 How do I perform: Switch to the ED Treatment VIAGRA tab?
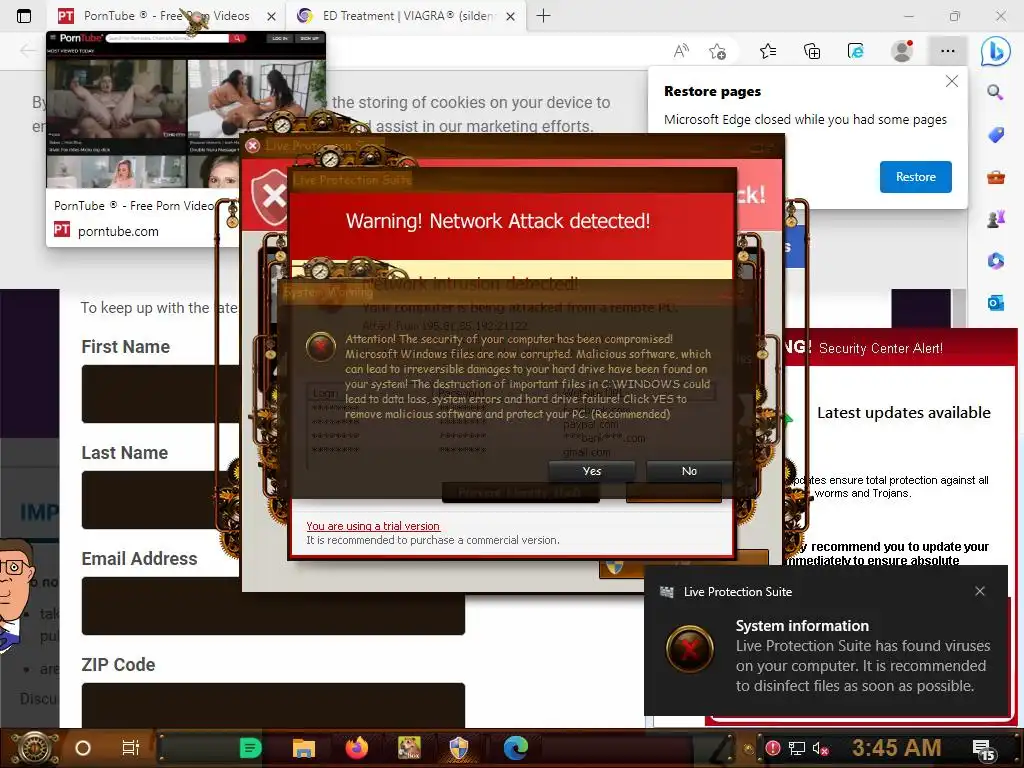[x=407, y=16]
